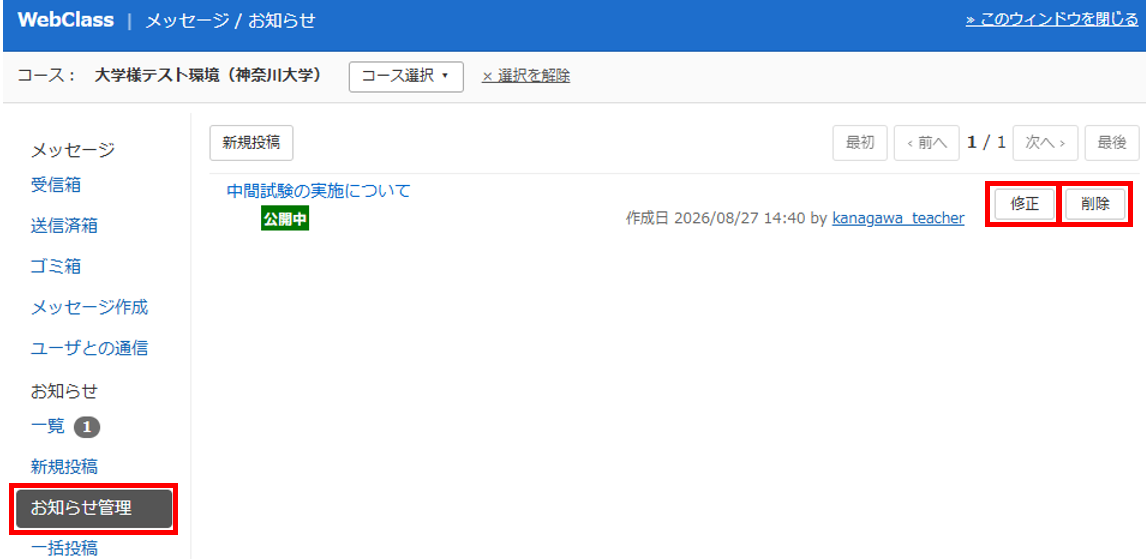Image resolution: width=1146 pixels, height=559 pixels.
Task: Go to next page with 次へ
Action: (x=1046, y=143)
